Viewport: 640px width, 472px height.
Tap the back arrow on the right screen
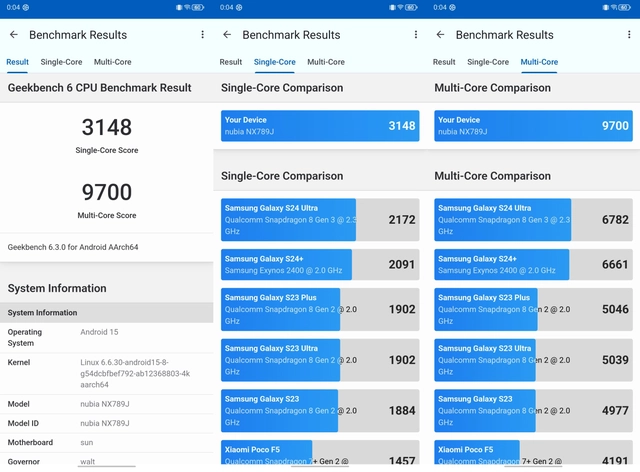(x=441, y=35)
